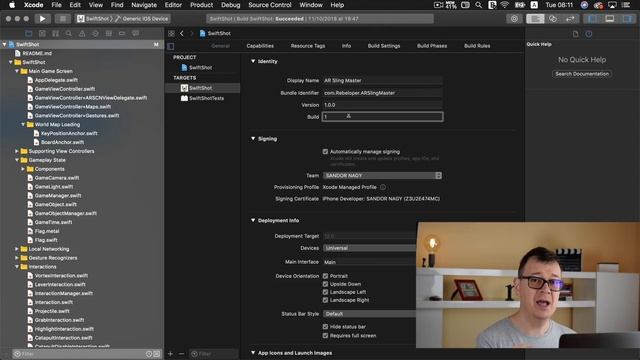Toggle the Landscape Right orientation checkbox

(x=325, y=300)
